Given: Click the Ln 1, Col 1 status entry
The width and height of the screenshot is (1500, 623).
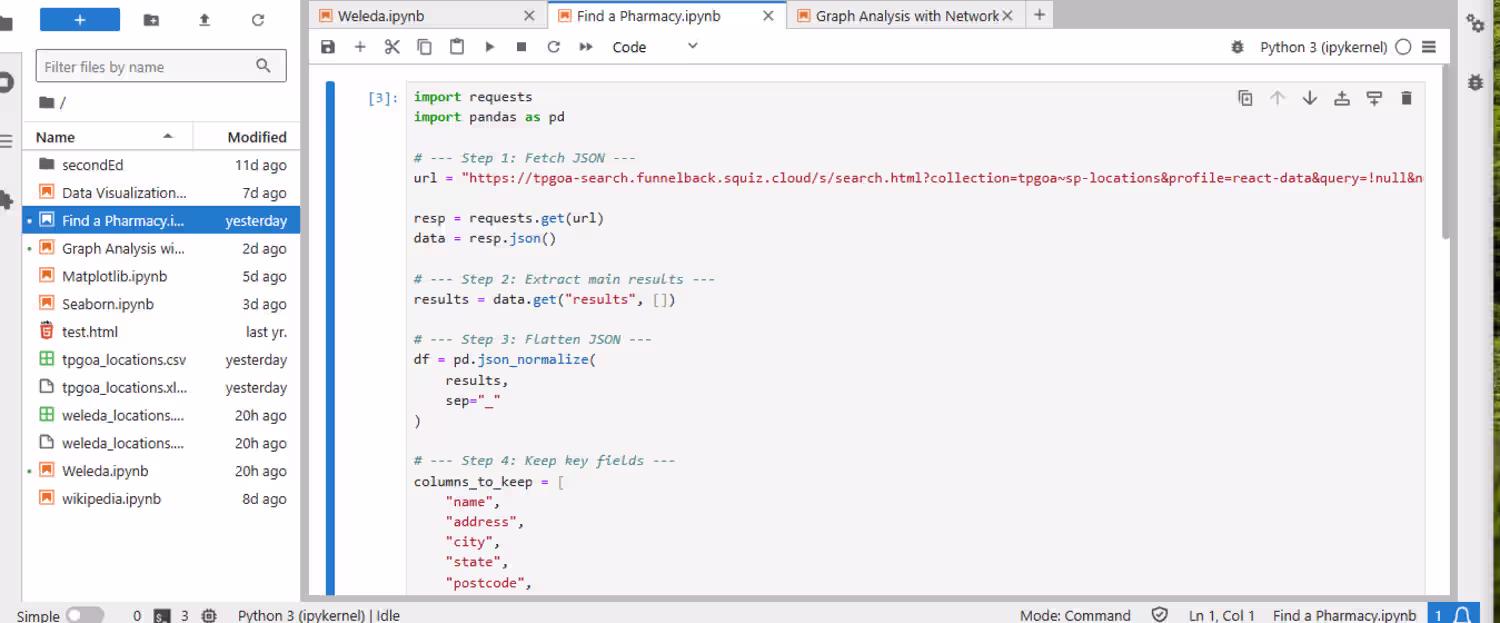Looking at the screenshot, I should [x=1220, y=616].
